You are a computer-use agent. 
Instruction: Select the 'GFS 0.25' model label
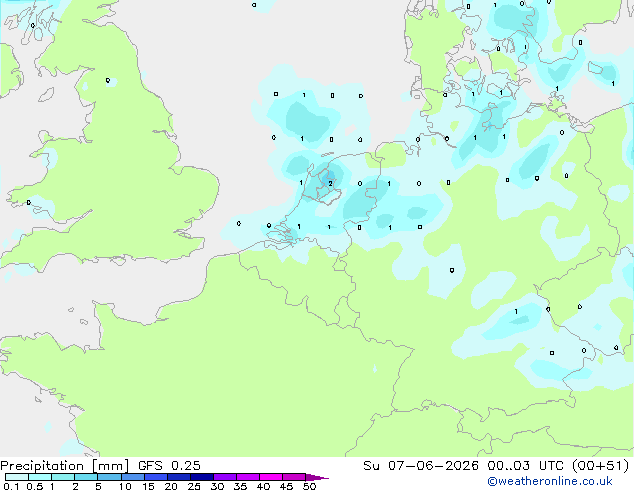point(169,466)
